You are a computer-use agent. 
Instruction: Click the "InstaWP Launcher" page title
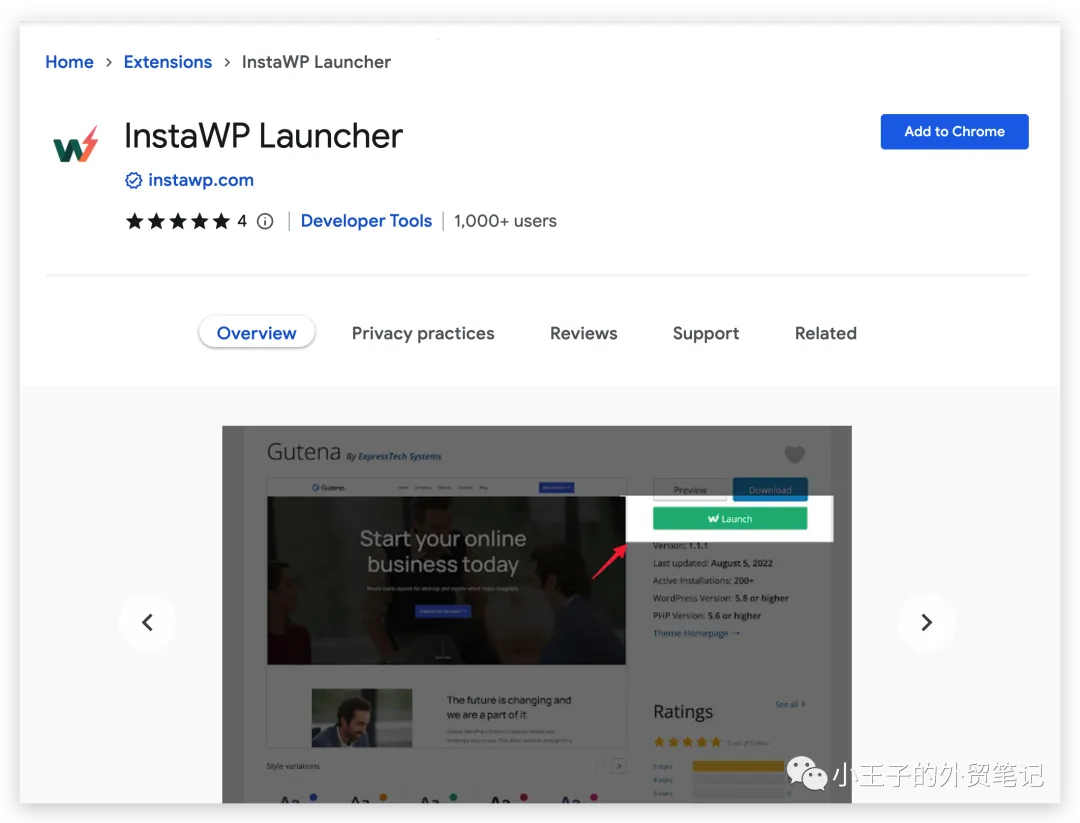[x=263, y=136]
